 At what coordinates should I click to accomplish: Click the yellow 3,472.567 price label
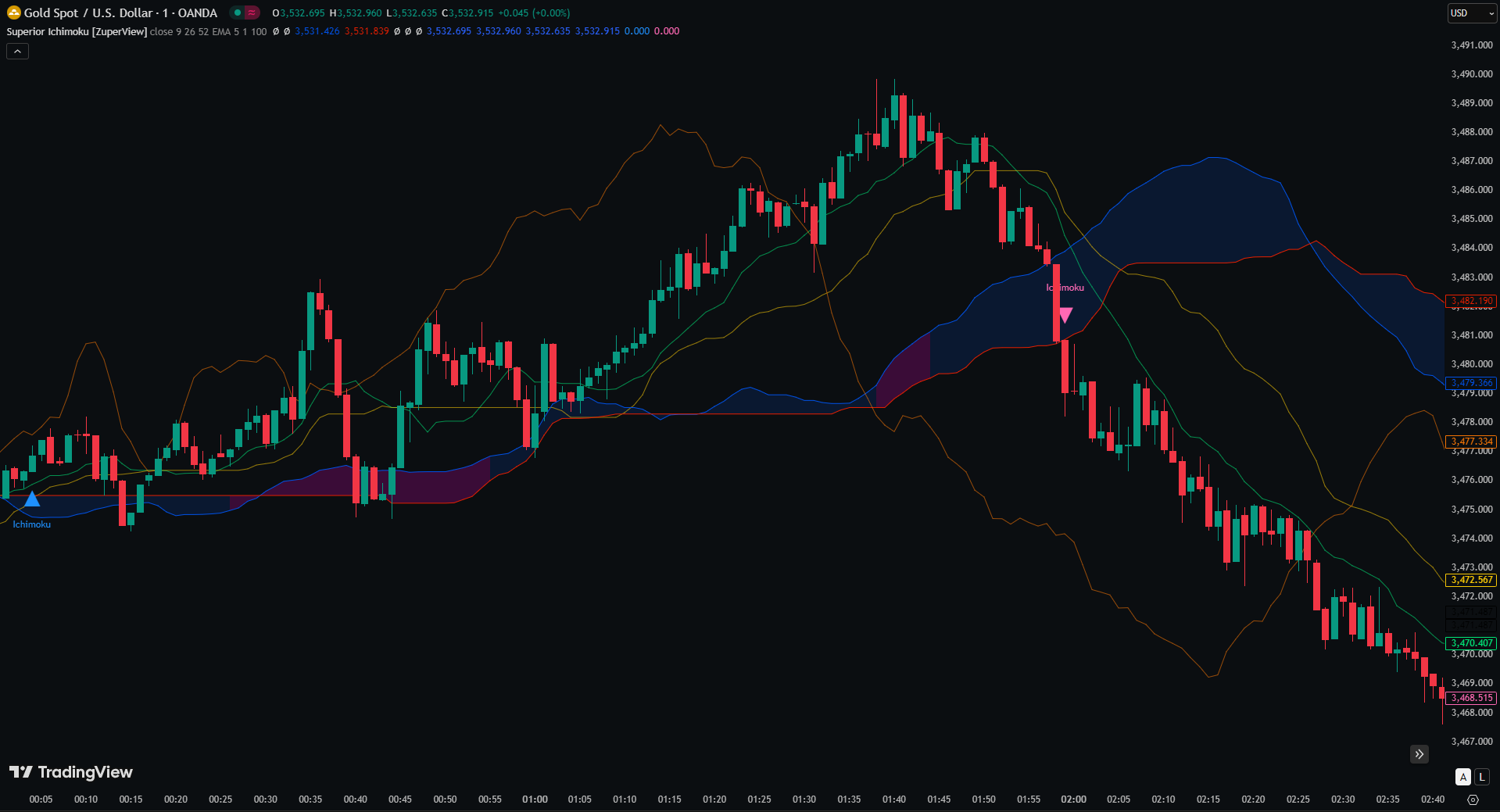tap(1472, 580)
